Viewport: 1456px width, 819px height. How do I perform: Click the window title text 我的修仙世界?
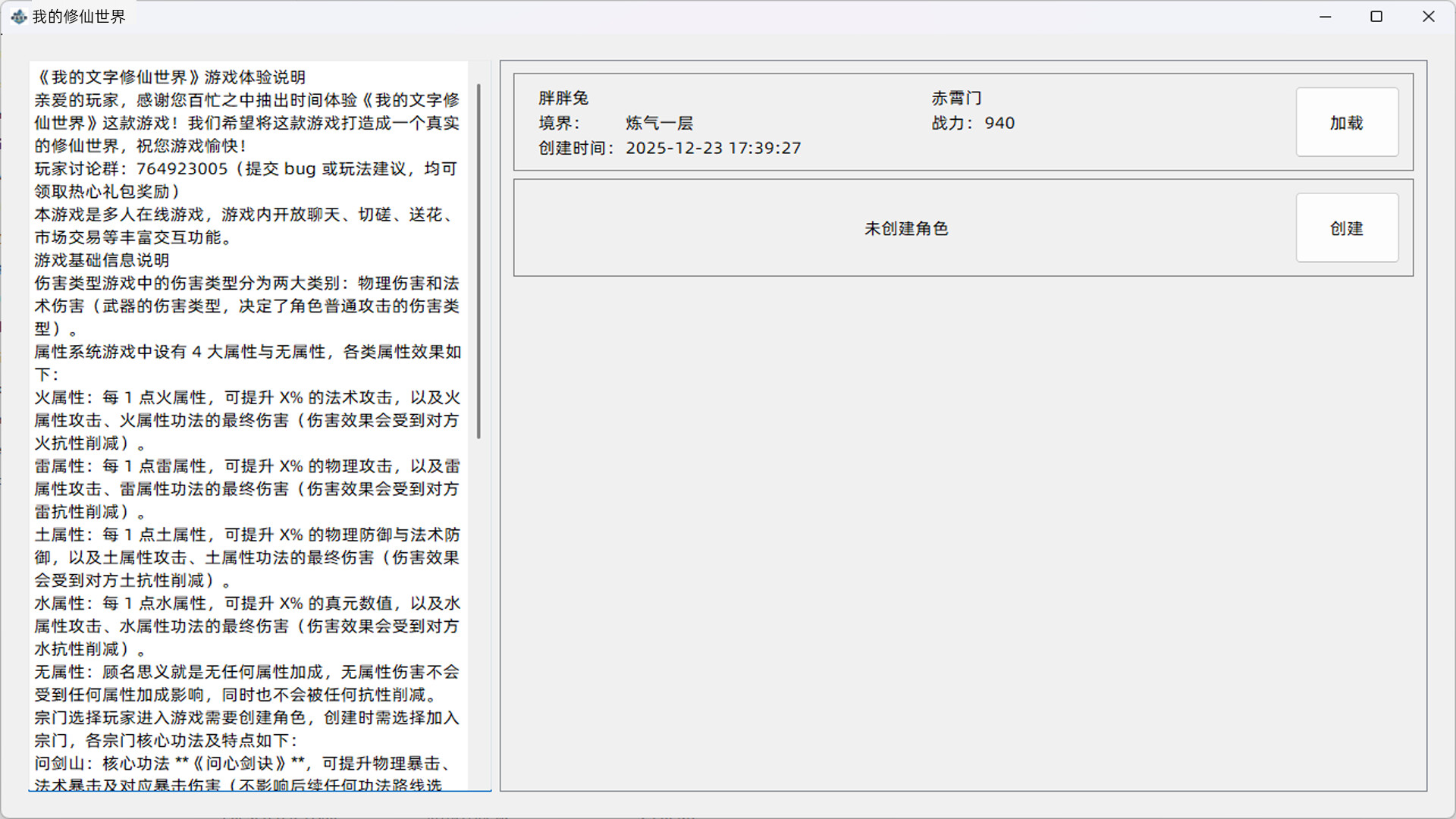pos(78,15)
